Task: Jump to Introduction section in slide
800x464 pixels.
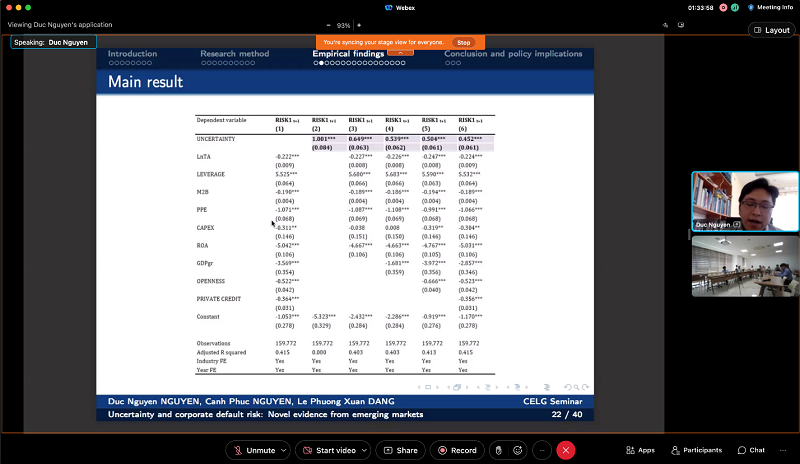Action: pos(132,54)
